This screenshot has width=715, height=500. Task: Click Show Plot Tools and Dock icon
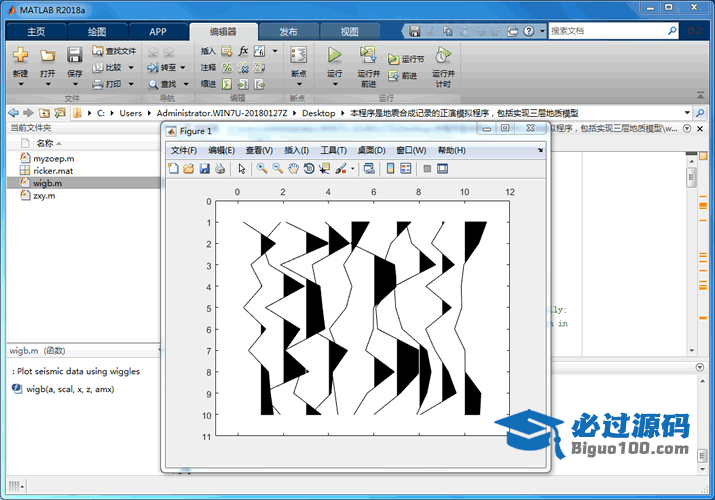pyautogui.click(x=442, y=169)
